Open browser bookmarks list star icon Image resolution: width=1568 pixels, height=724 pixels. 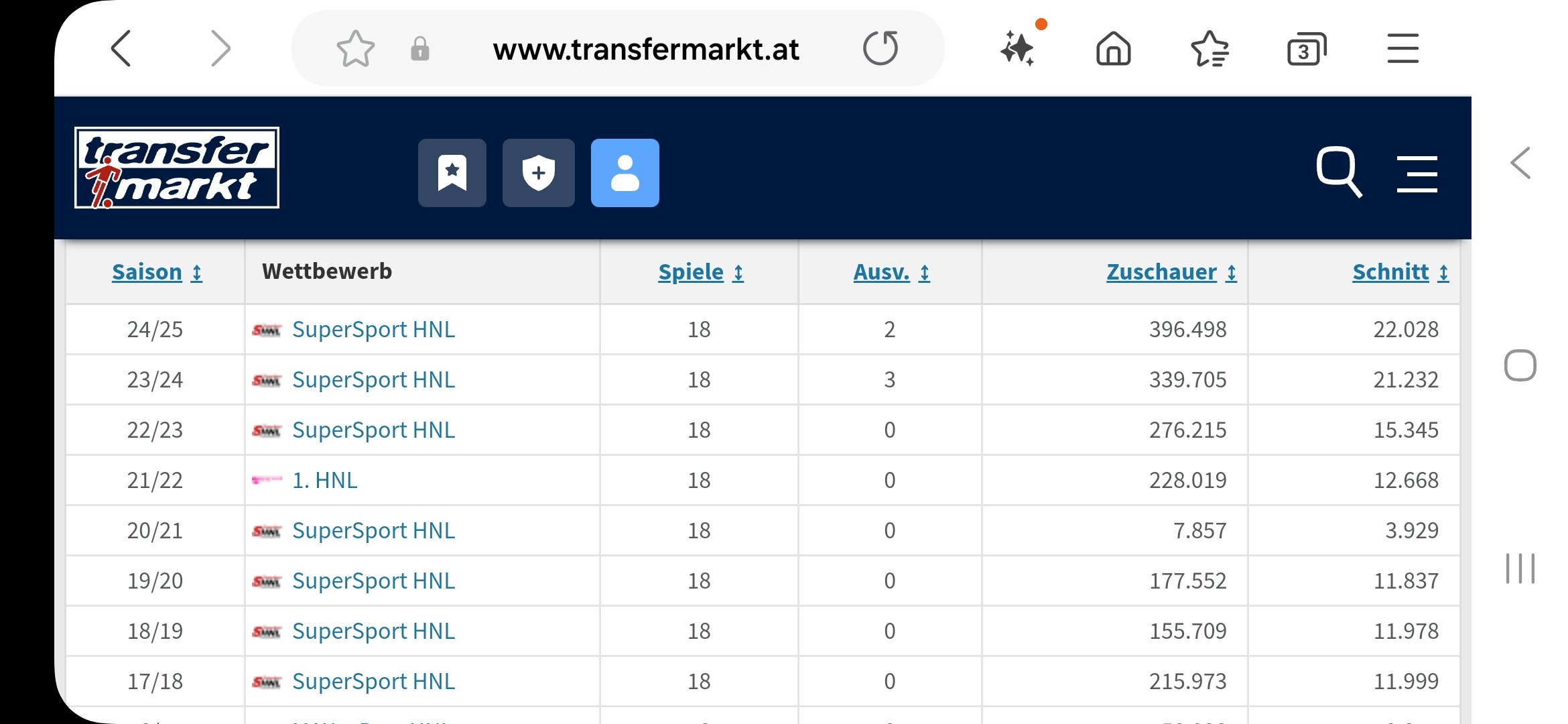(1210, 49)
